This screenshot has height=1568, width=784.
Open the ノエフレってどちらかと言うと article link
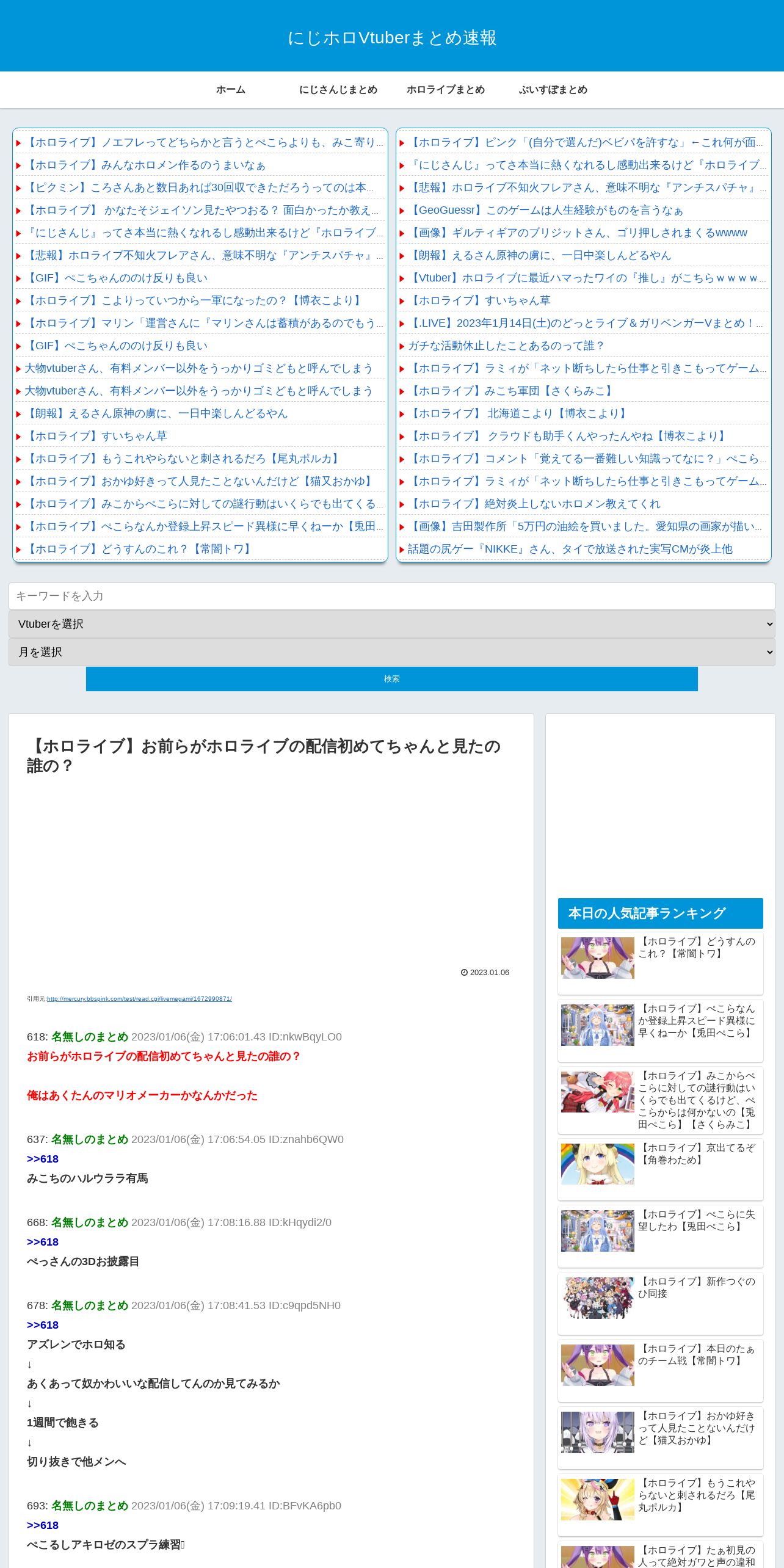tap(204, 142)
